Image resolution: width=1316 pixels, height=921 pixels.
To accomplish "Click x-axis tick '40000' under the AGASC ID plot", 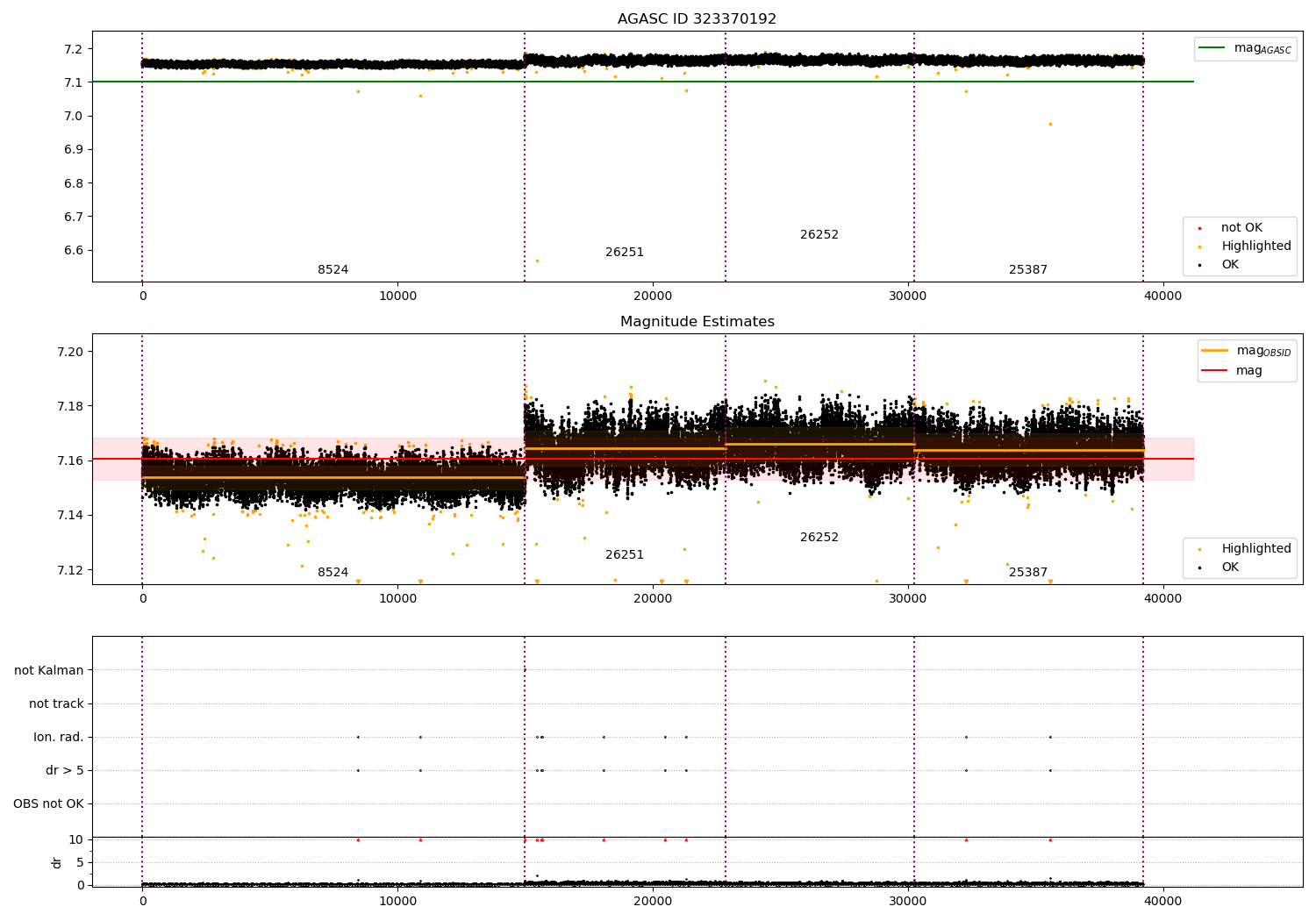I will [x=1163, y=296].
